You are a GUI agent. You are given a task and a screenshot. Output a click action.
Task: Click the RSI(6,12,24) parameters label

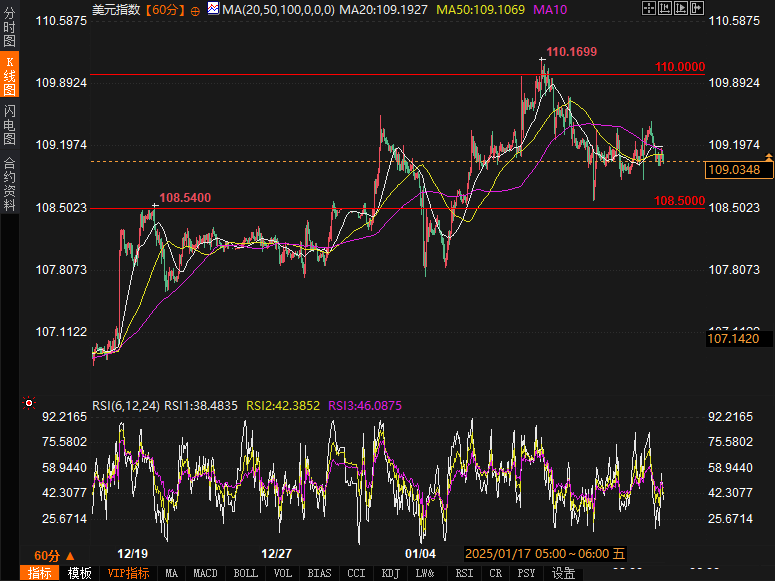(126, 406)
